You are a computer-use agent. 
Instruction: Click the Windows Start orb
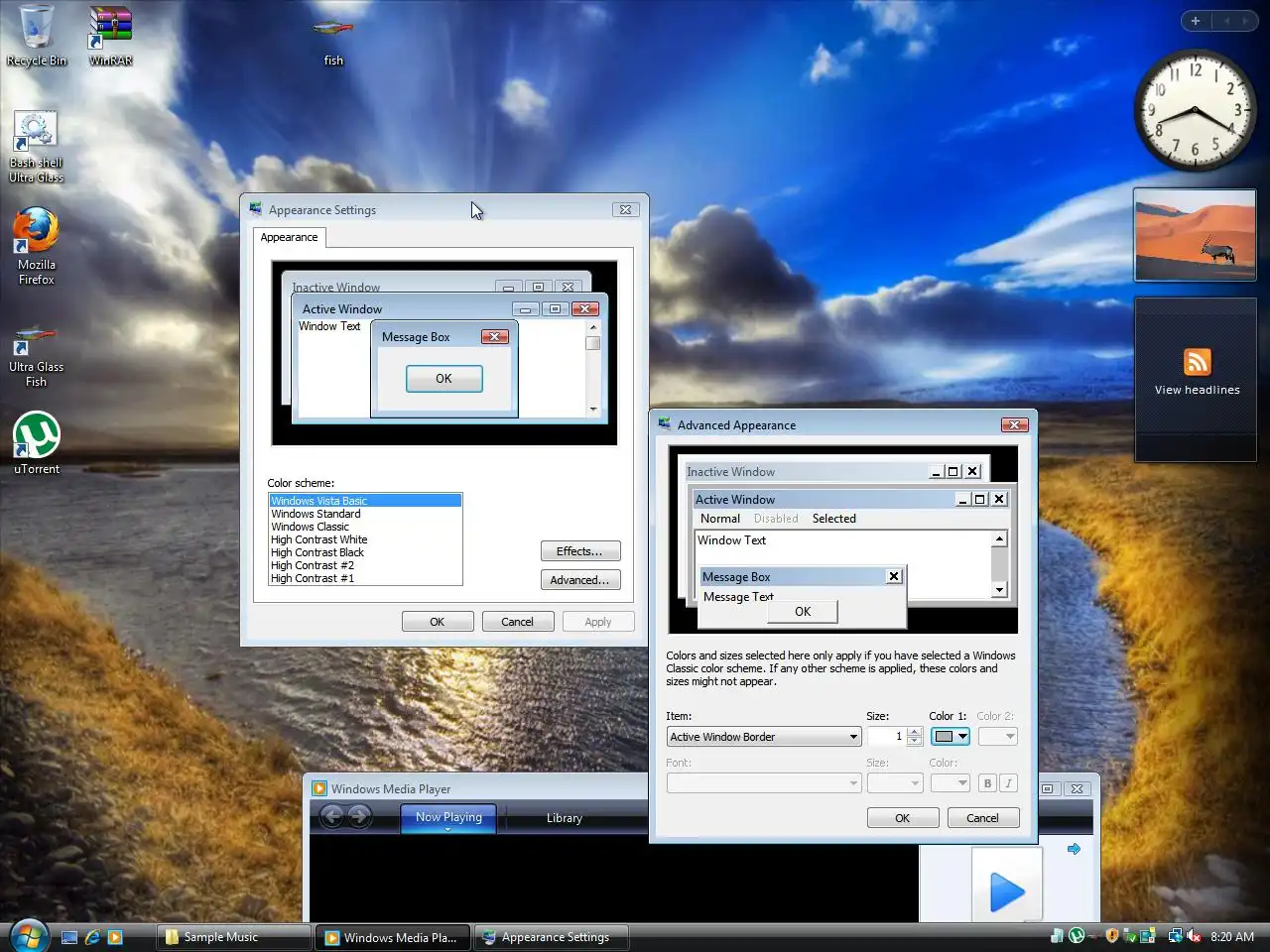tap(28, 935)
